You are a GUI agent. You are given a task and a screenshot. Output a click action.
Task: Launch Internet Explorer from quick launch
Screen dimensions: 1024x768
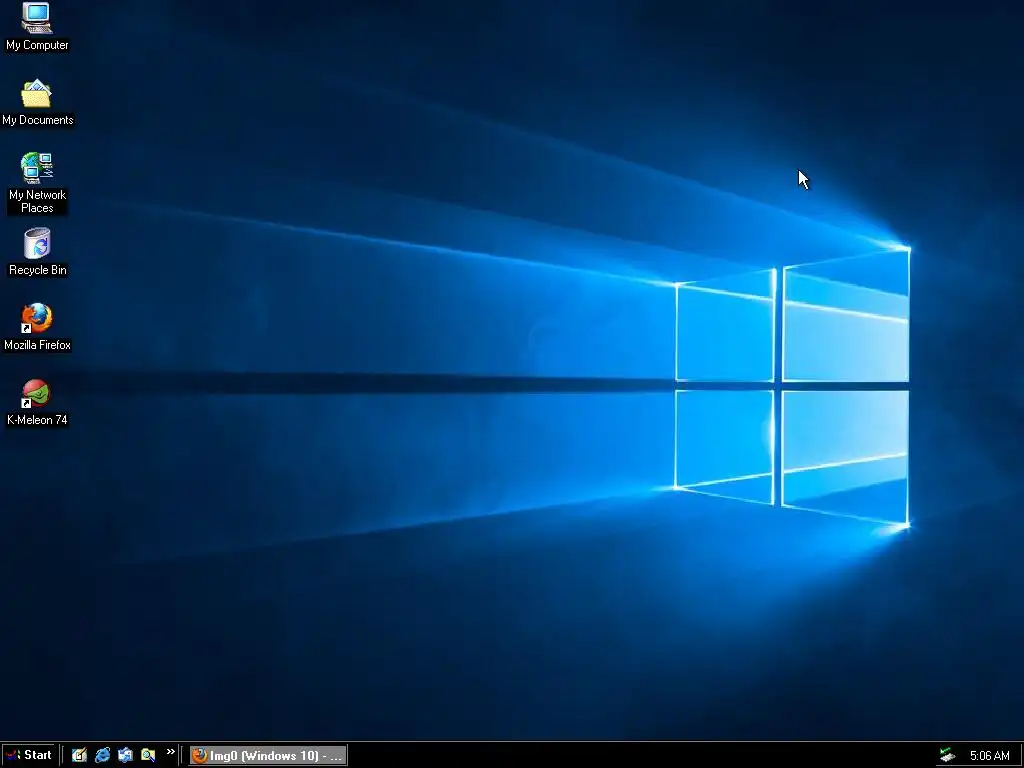(x=103, y=755)
